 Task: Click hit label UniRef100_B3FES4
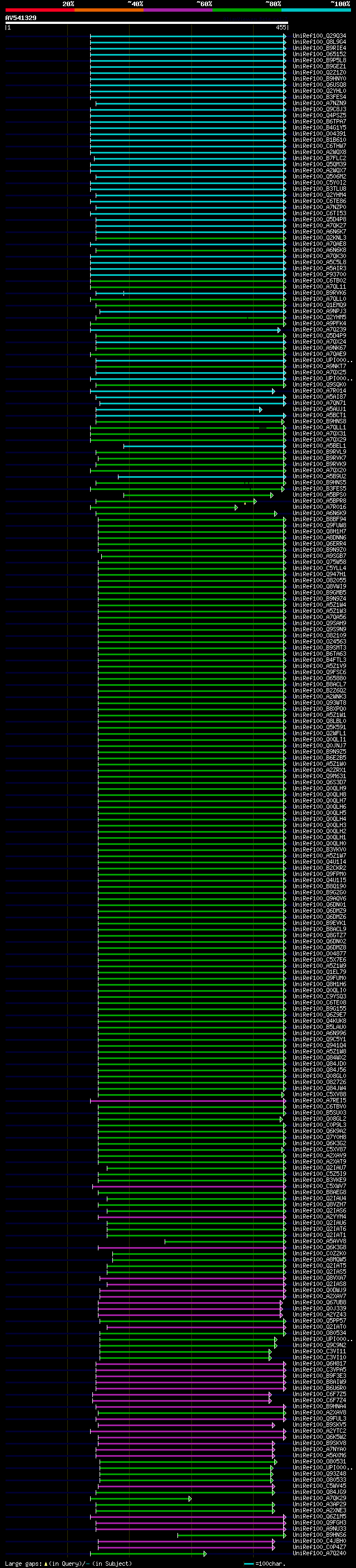[319, 97]
